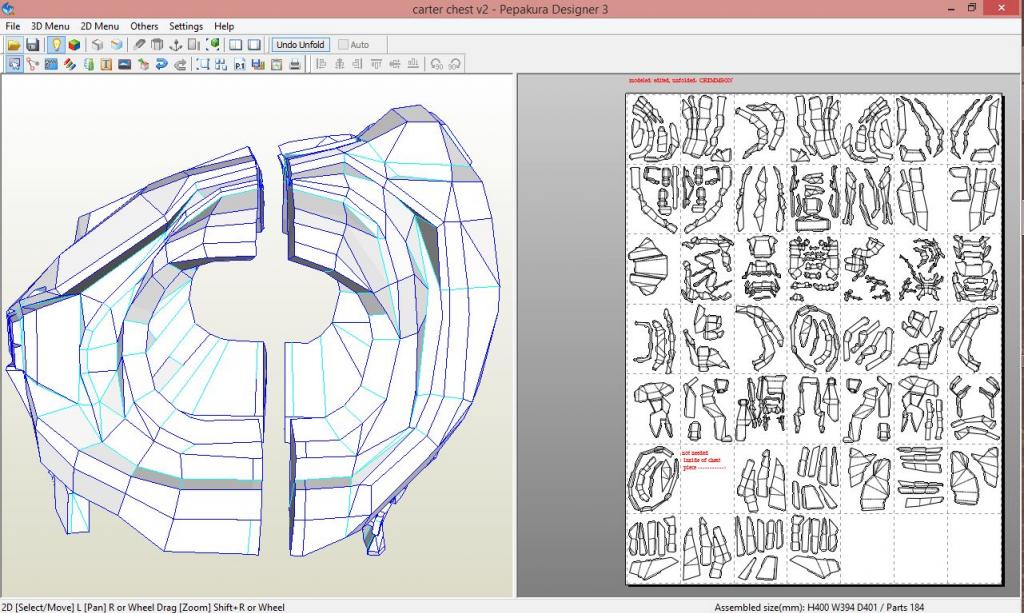Select the Select/Move pointer tool
Viewport: 1024px width, 613px height.
tap(14, 64)
